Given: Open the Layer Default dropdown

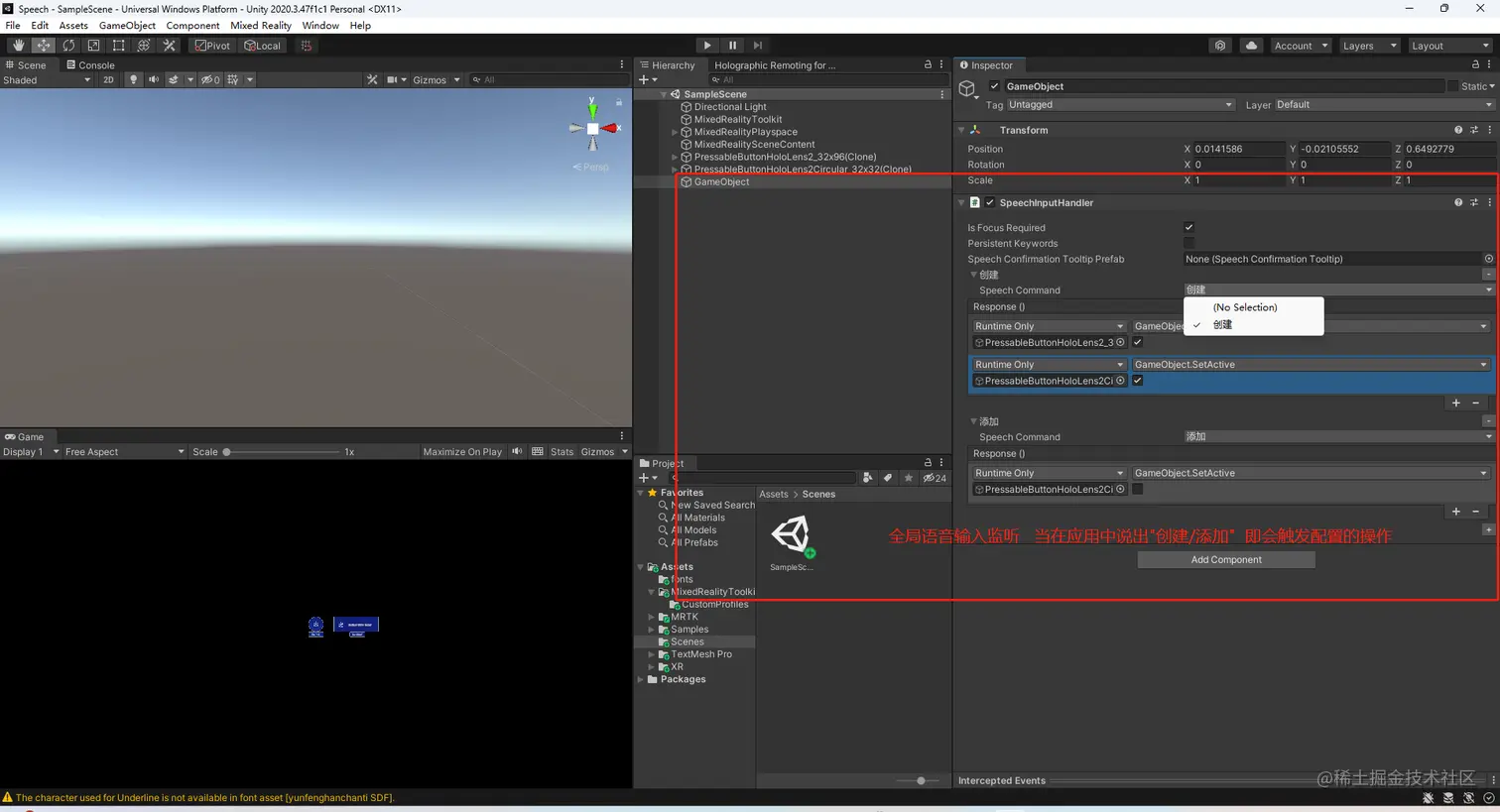Looking at the screenshot, I should (1383, 105).
